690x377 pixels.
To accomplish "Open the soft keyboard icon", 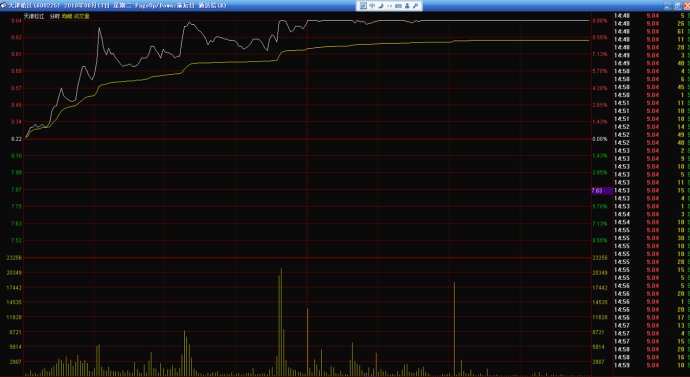I will tap(398, 6).
